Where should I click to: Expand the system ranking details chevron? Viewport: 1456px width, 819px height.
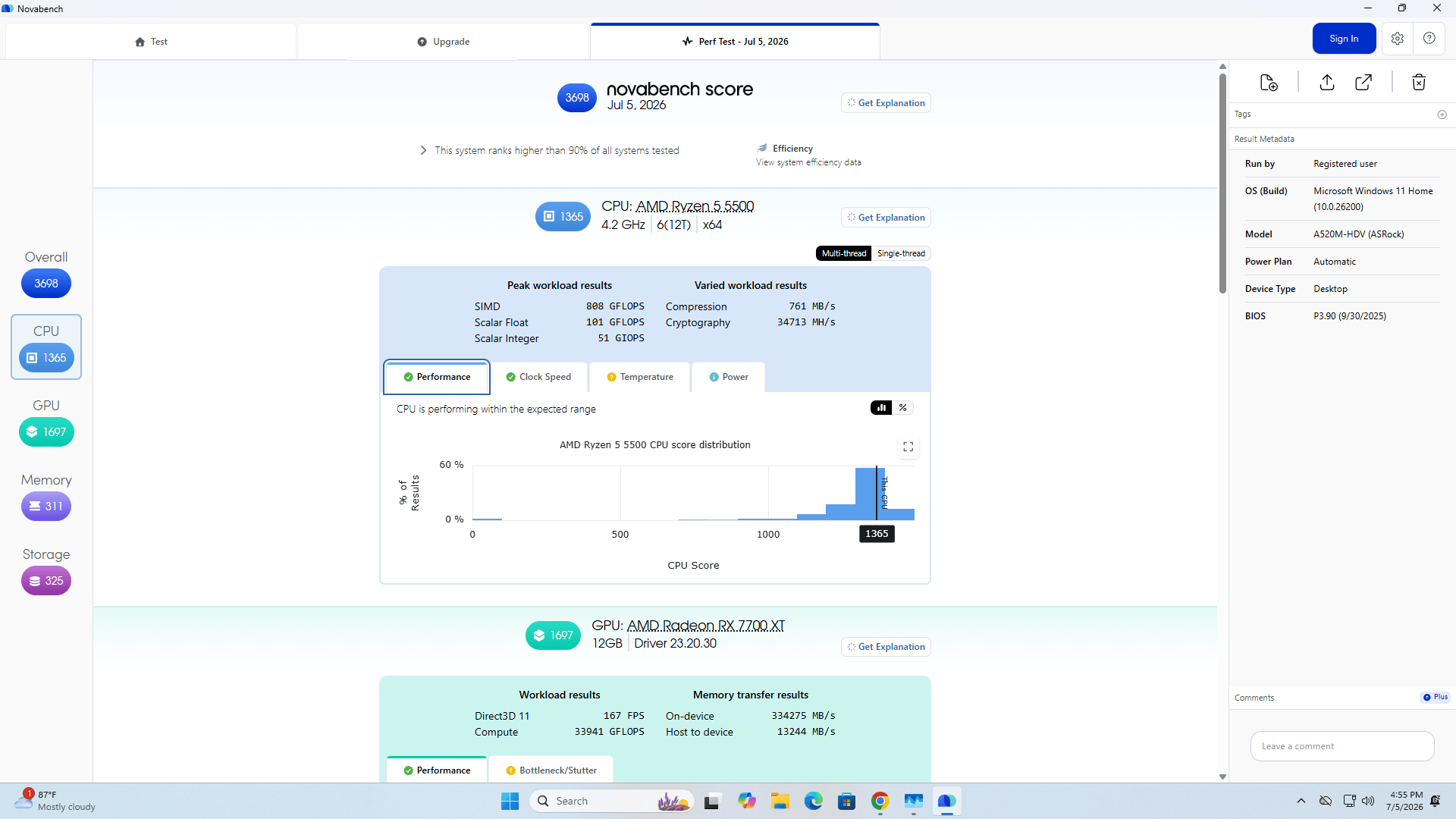coord(423,150)
